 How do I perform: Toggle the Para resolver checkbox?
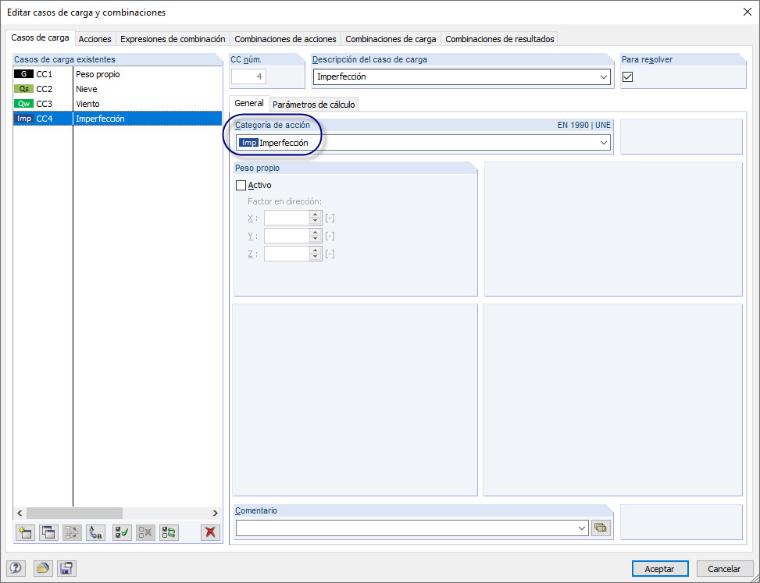point(628,77)
